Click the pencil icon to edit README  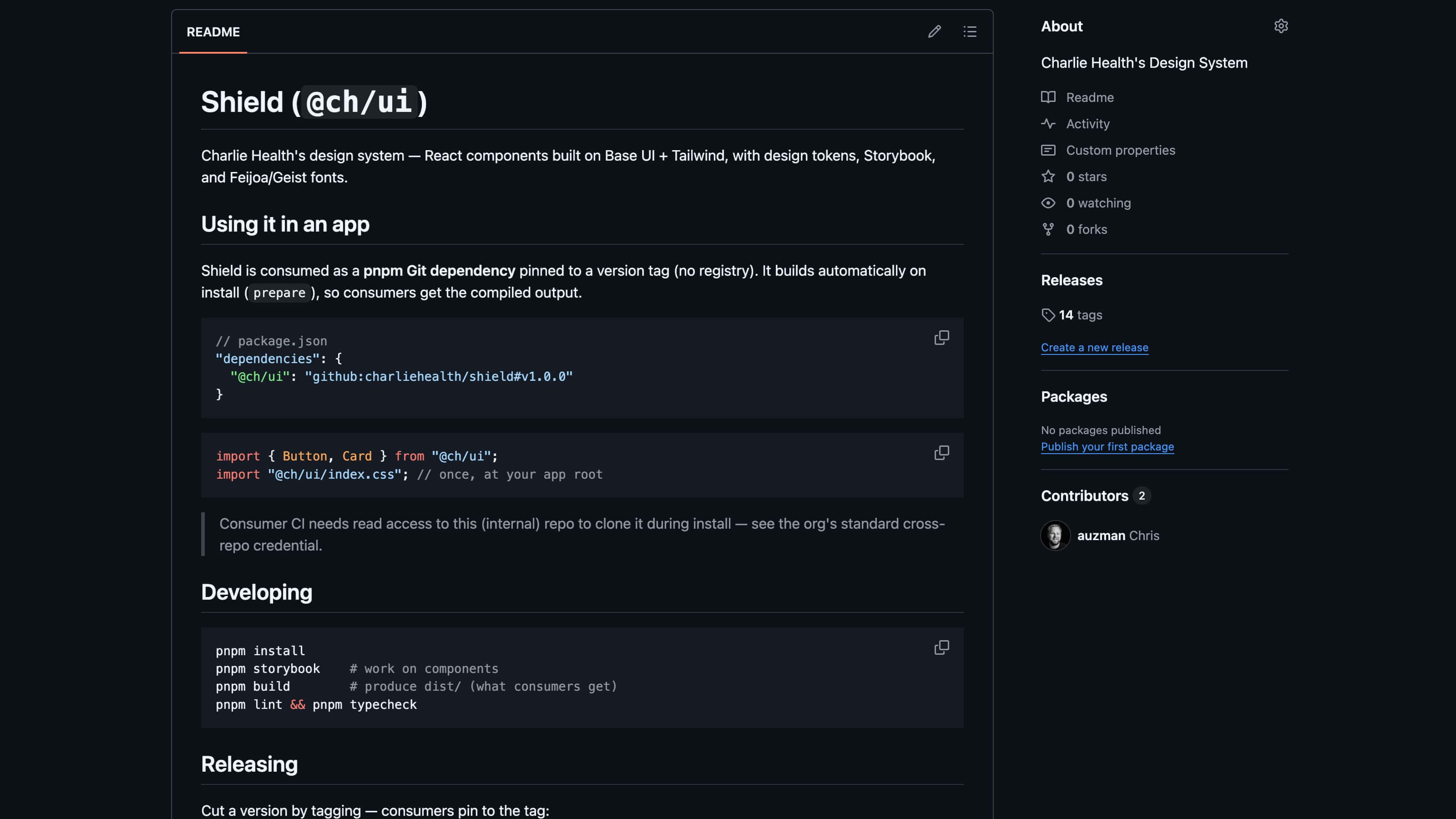click(934, 32)
